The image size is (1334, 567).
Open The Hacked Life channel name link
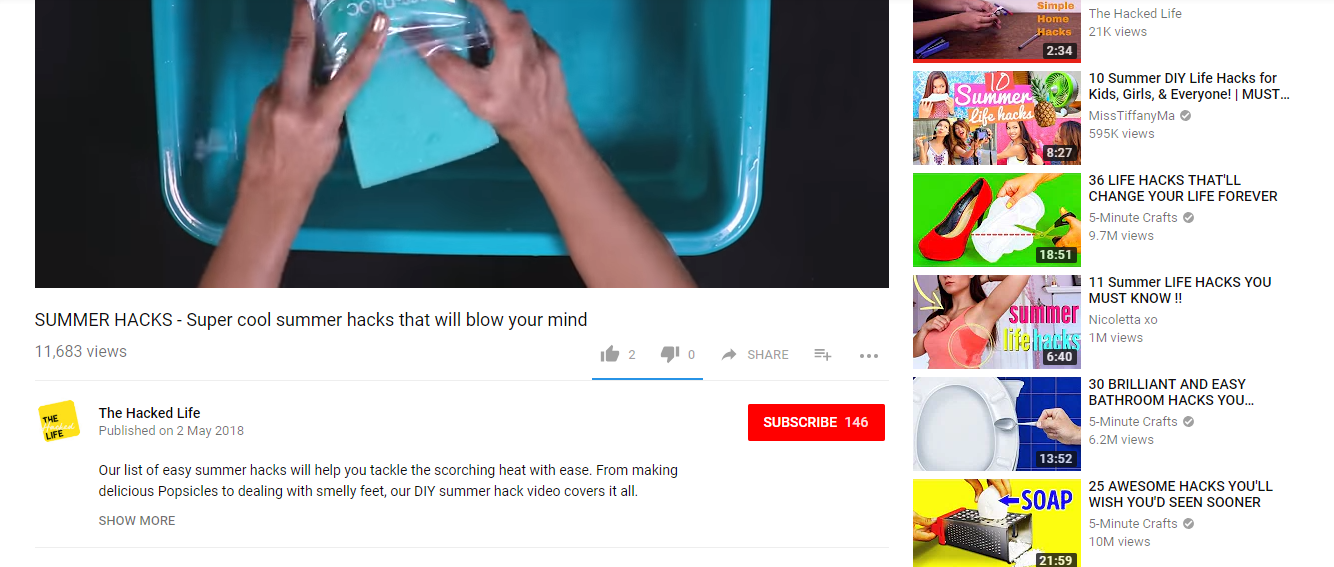(149, 412)
